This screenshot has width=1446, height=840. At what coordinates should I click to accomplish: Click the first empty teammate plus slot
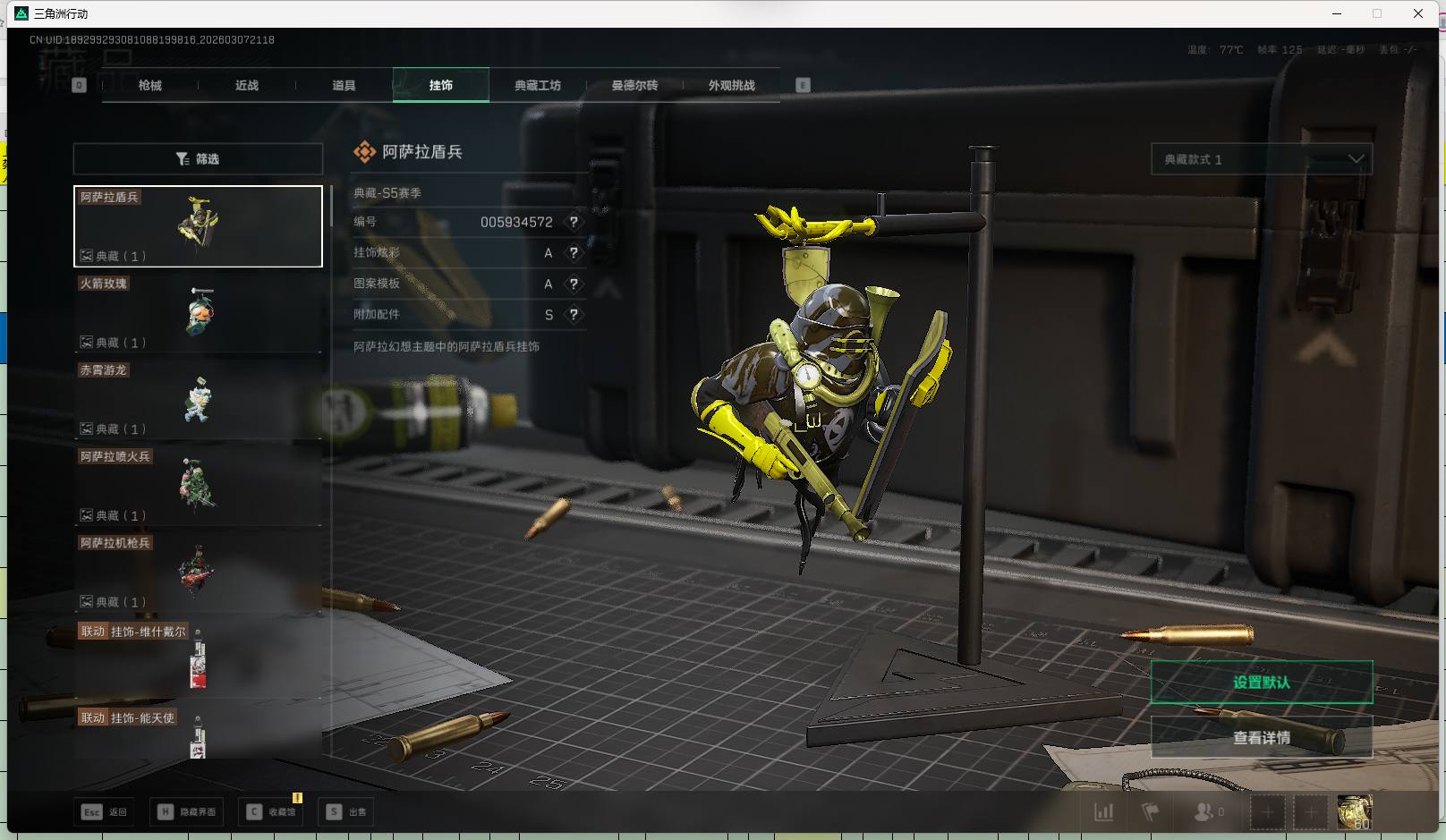[x=1267, y=812]
